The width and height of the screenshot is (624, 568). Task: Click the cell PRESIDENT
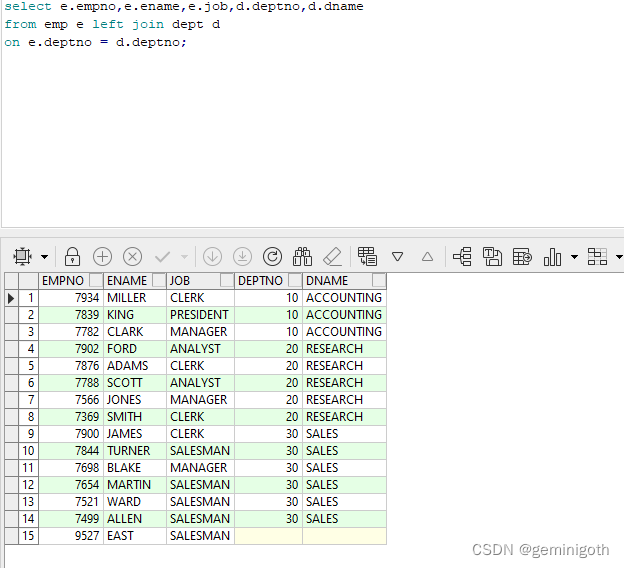[200, 315]
